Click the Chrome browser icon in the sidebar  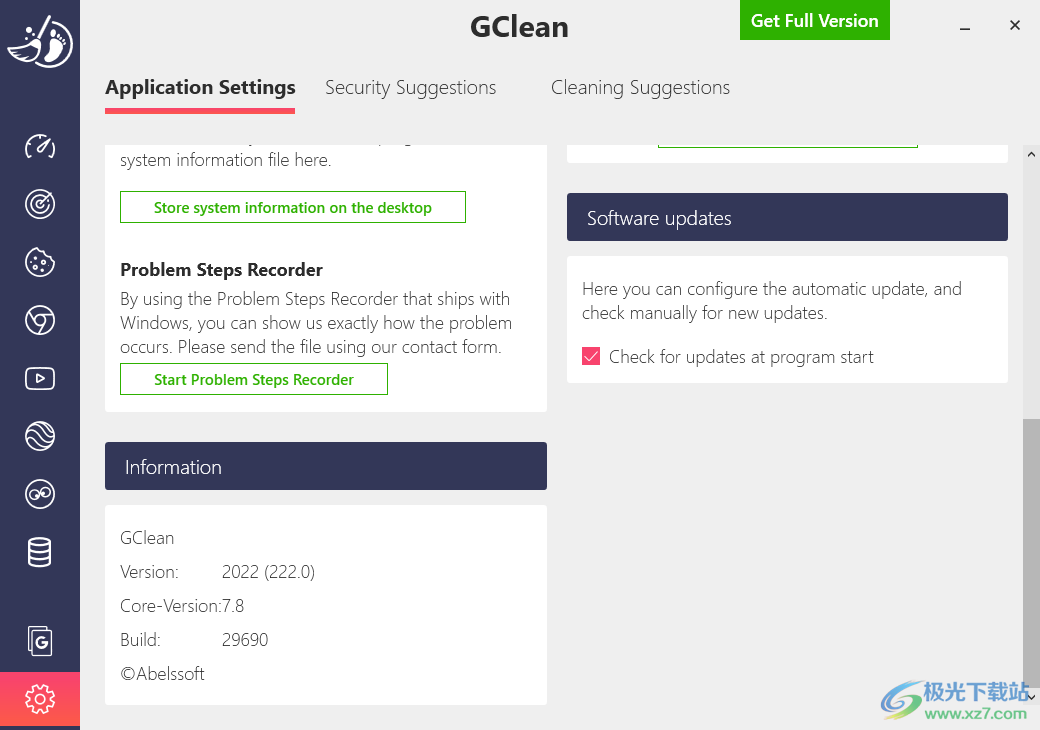click(40, 320)
